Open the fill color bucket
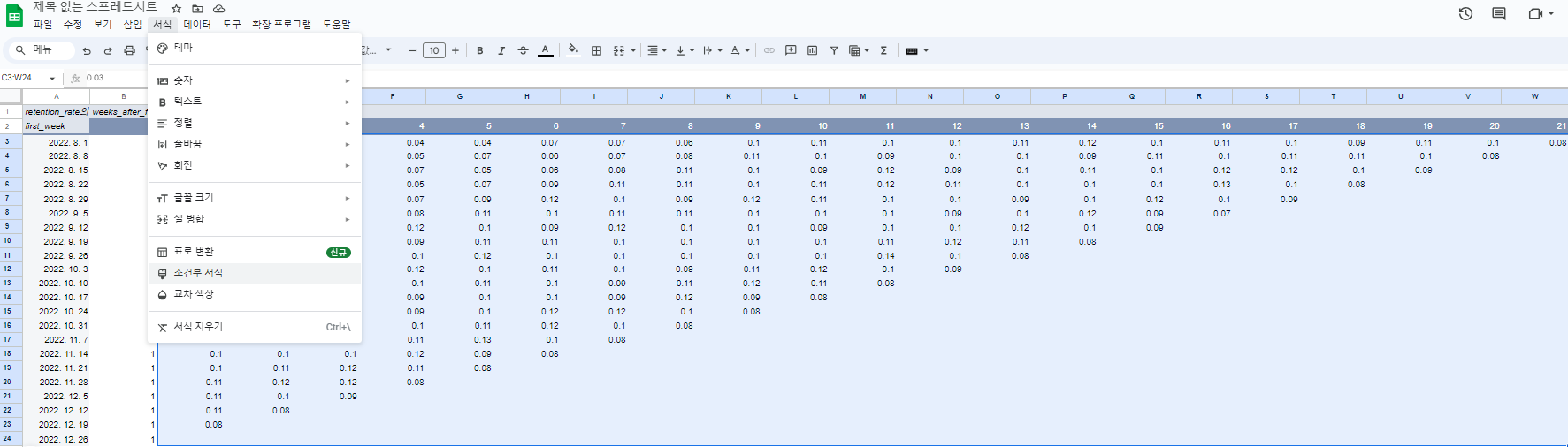Image resolution: width=1568 pixels, height=447 pixels. click(x=573, y=49)
